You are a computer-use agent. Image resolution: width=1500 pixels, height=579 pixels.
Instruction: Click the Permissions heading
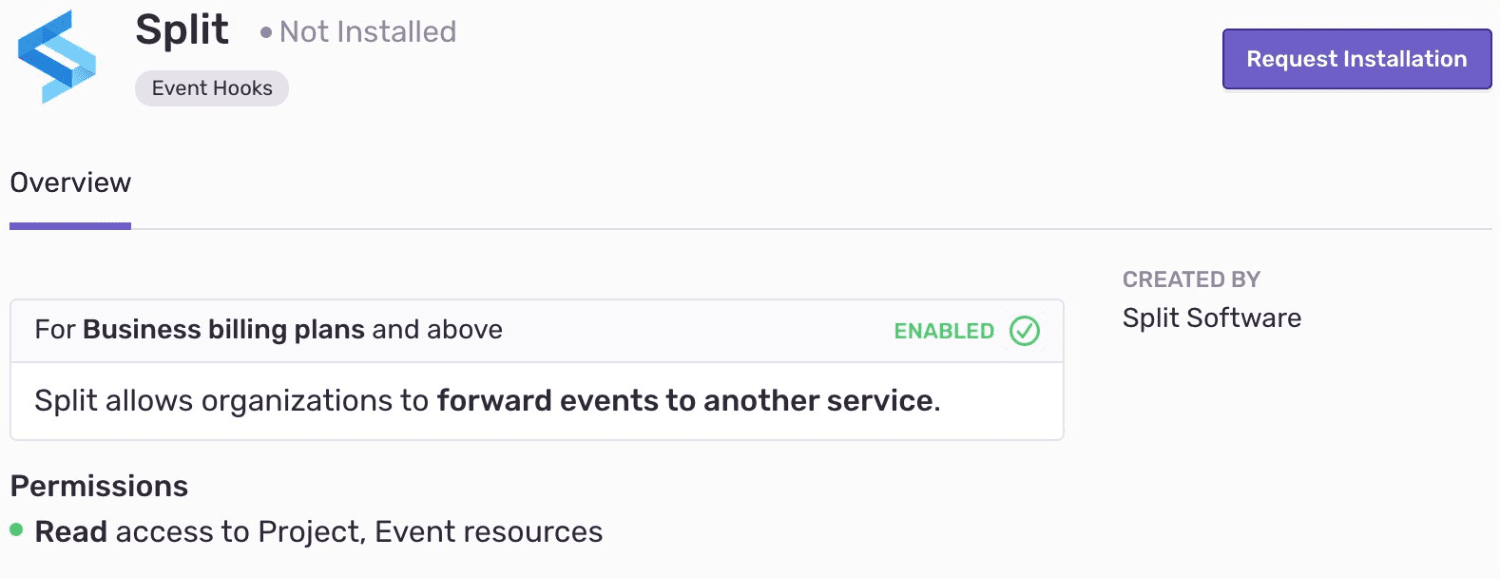click(99, 486)
